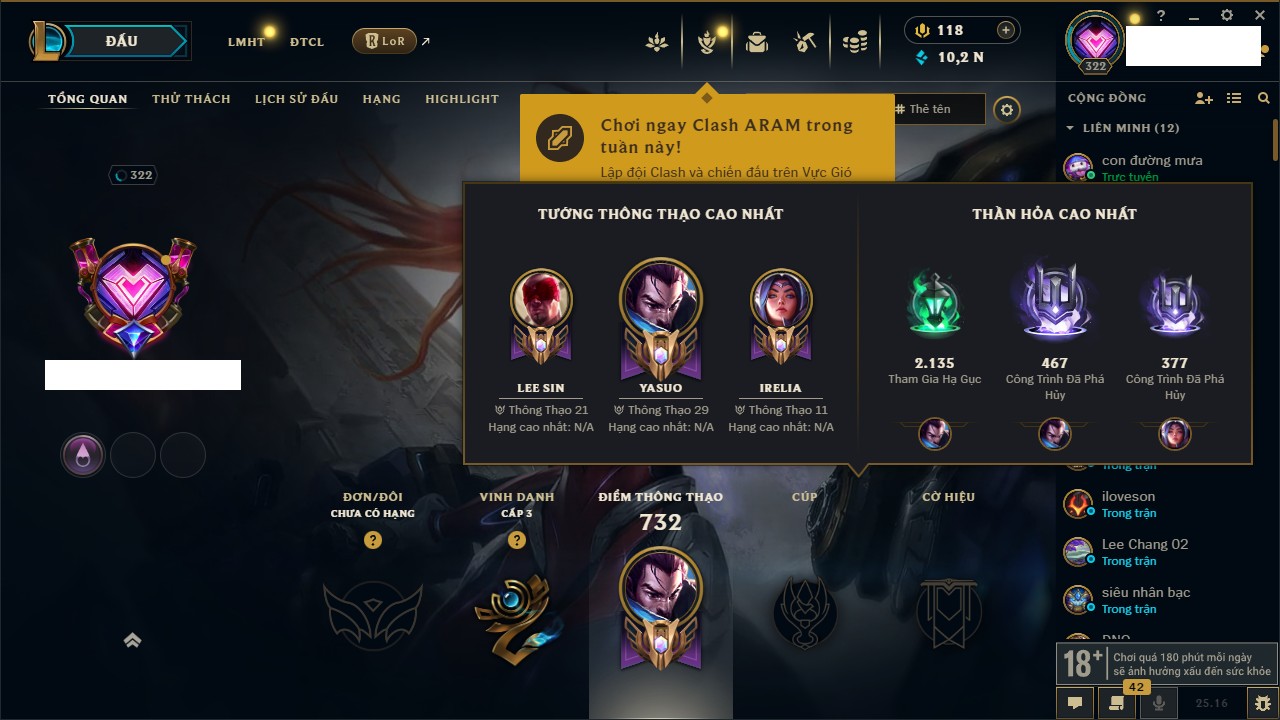The image size is (1280, 720).
Task: Click the plus button to buy RP
Action: pyautogui.click(x=1006, y=30)
